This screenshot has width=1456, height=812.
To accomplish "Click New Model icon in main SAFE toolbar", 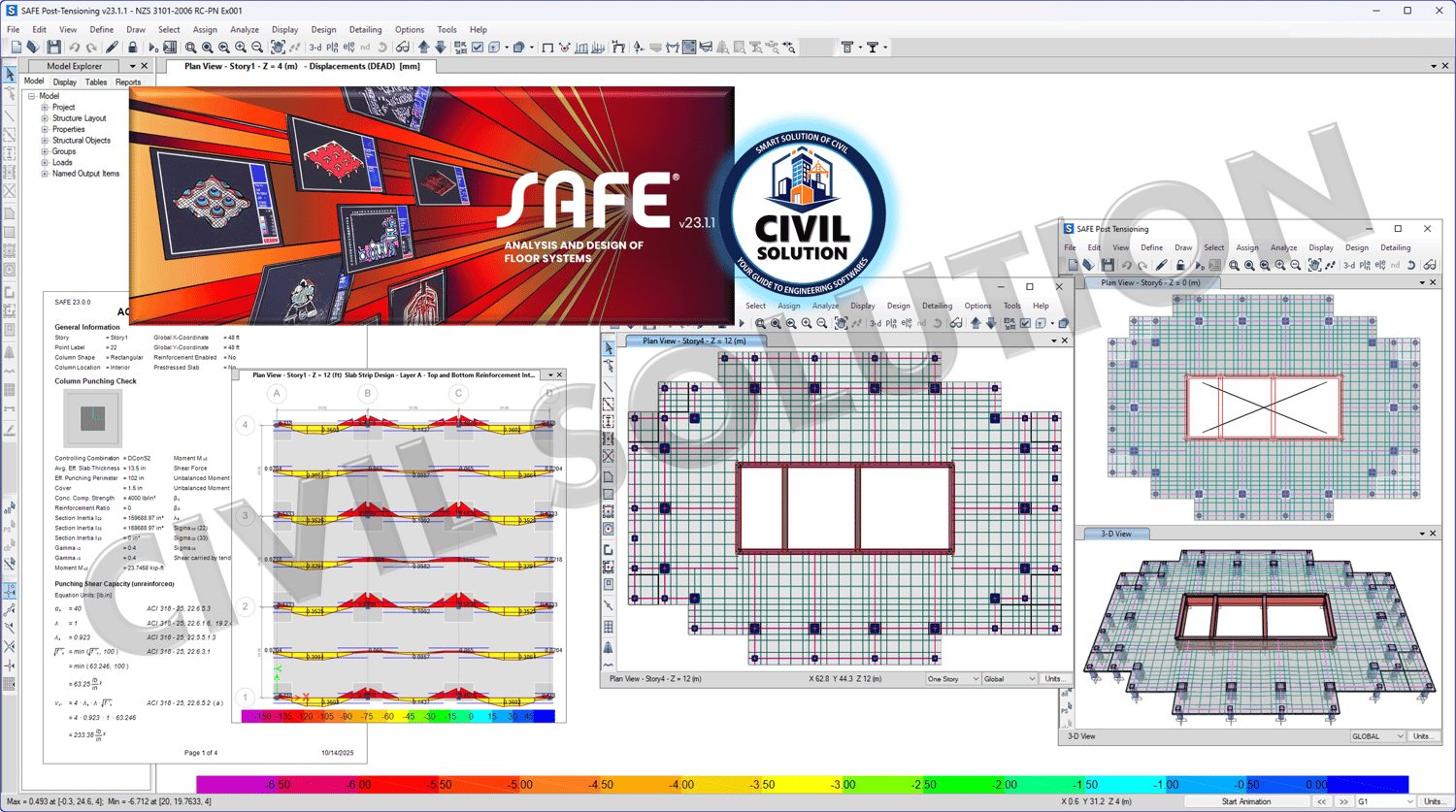I will pyautogui.click(x=16, y=48).
